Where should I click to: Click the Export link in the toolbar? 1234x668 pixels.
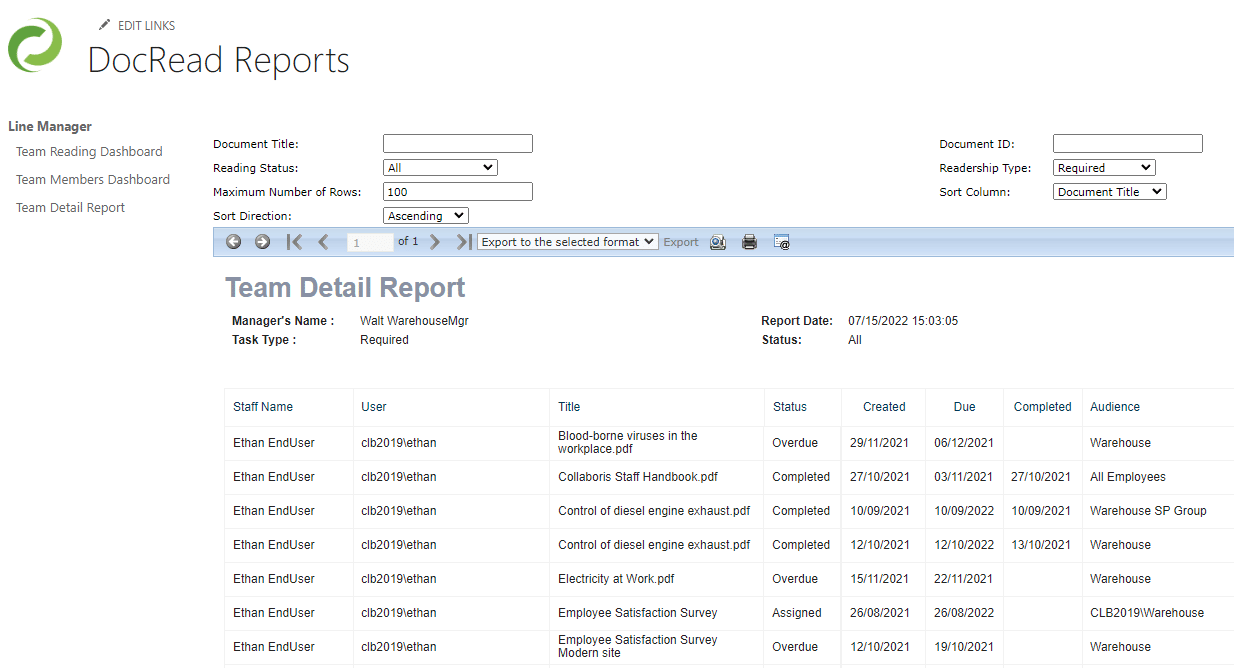click(x=681, y=241)
